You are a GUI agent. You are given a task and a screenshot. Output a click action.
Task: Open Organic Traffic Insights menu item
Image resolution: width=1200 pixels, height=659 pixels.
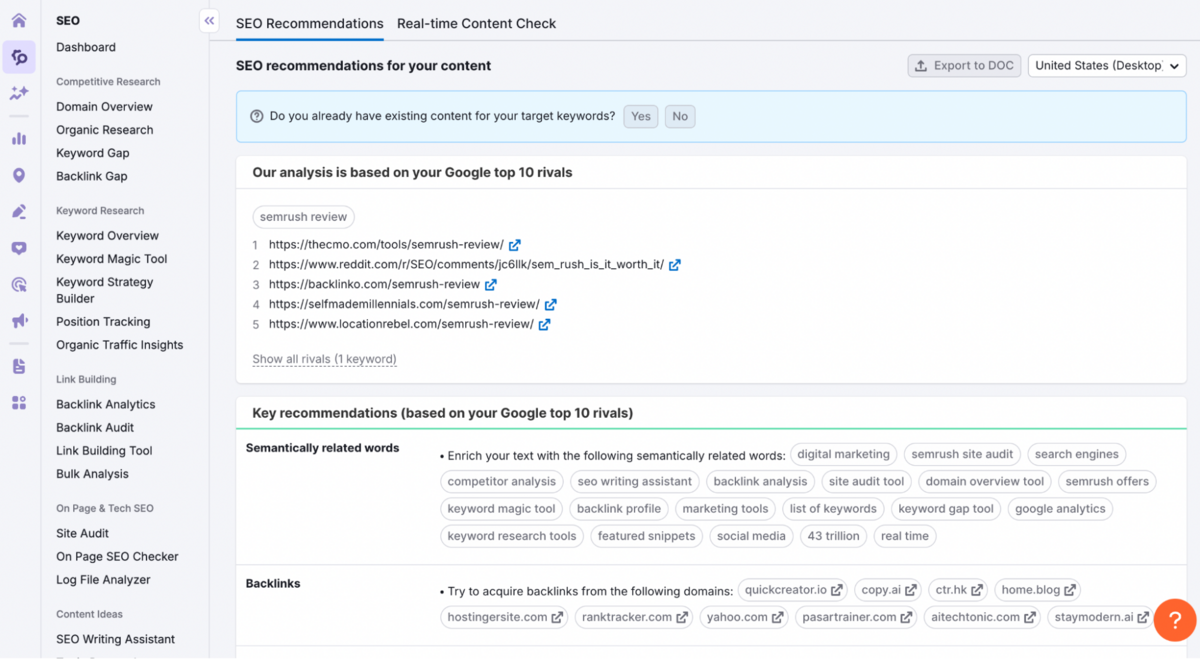[119, 345]
